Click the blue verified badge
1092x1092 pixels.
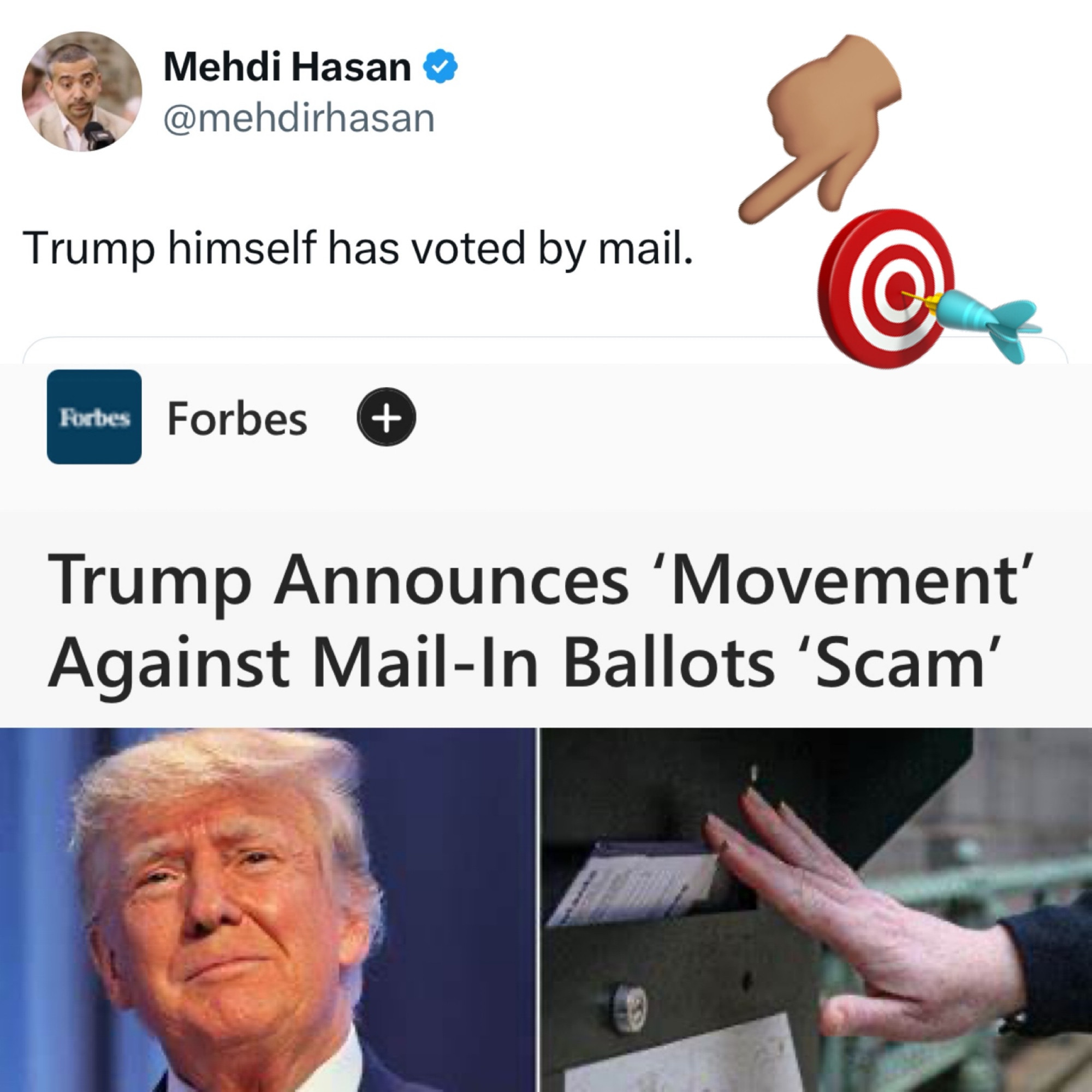pos(440,67)
